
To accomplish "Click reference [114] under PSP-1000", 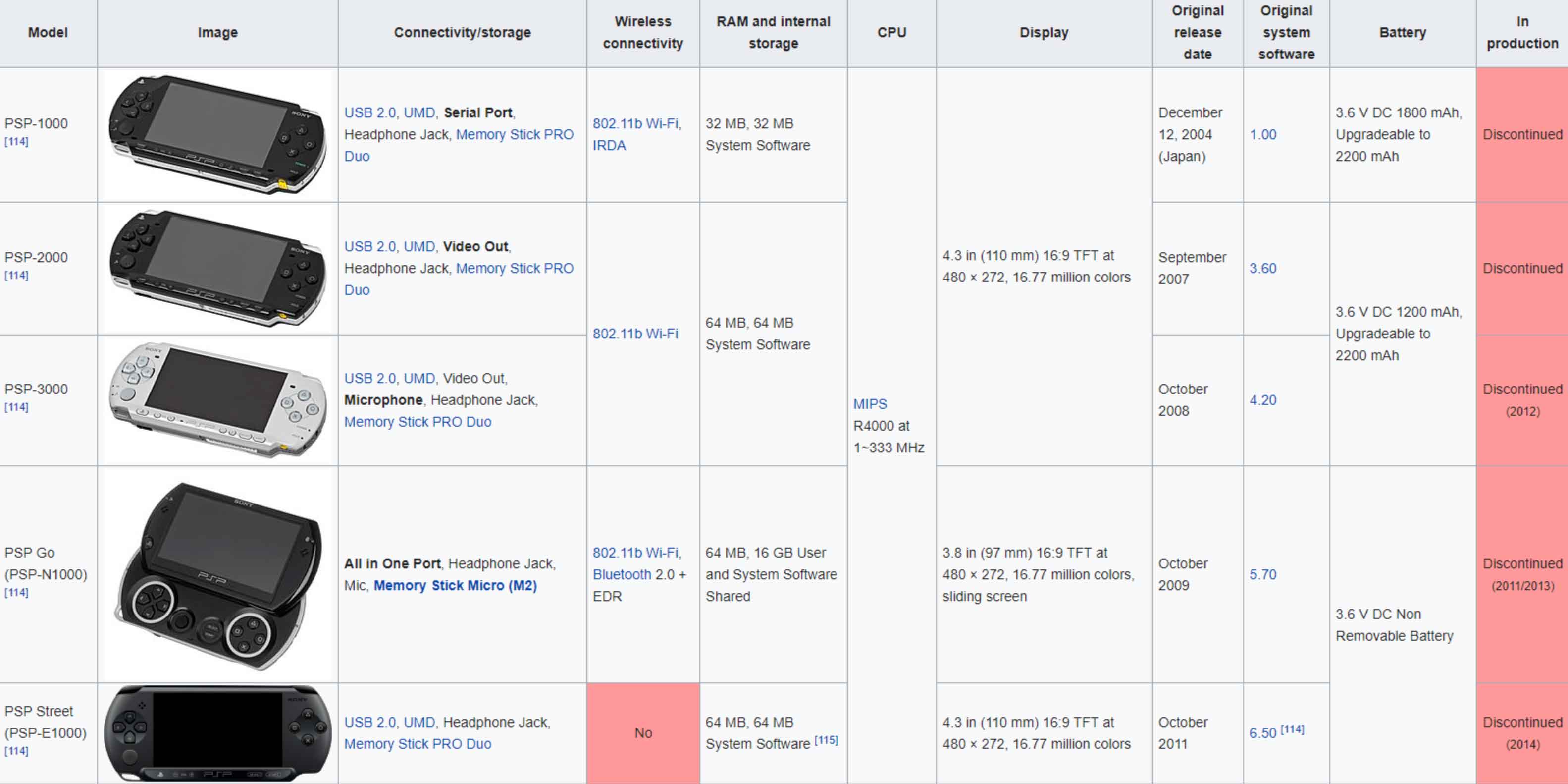I will point(16,142).
